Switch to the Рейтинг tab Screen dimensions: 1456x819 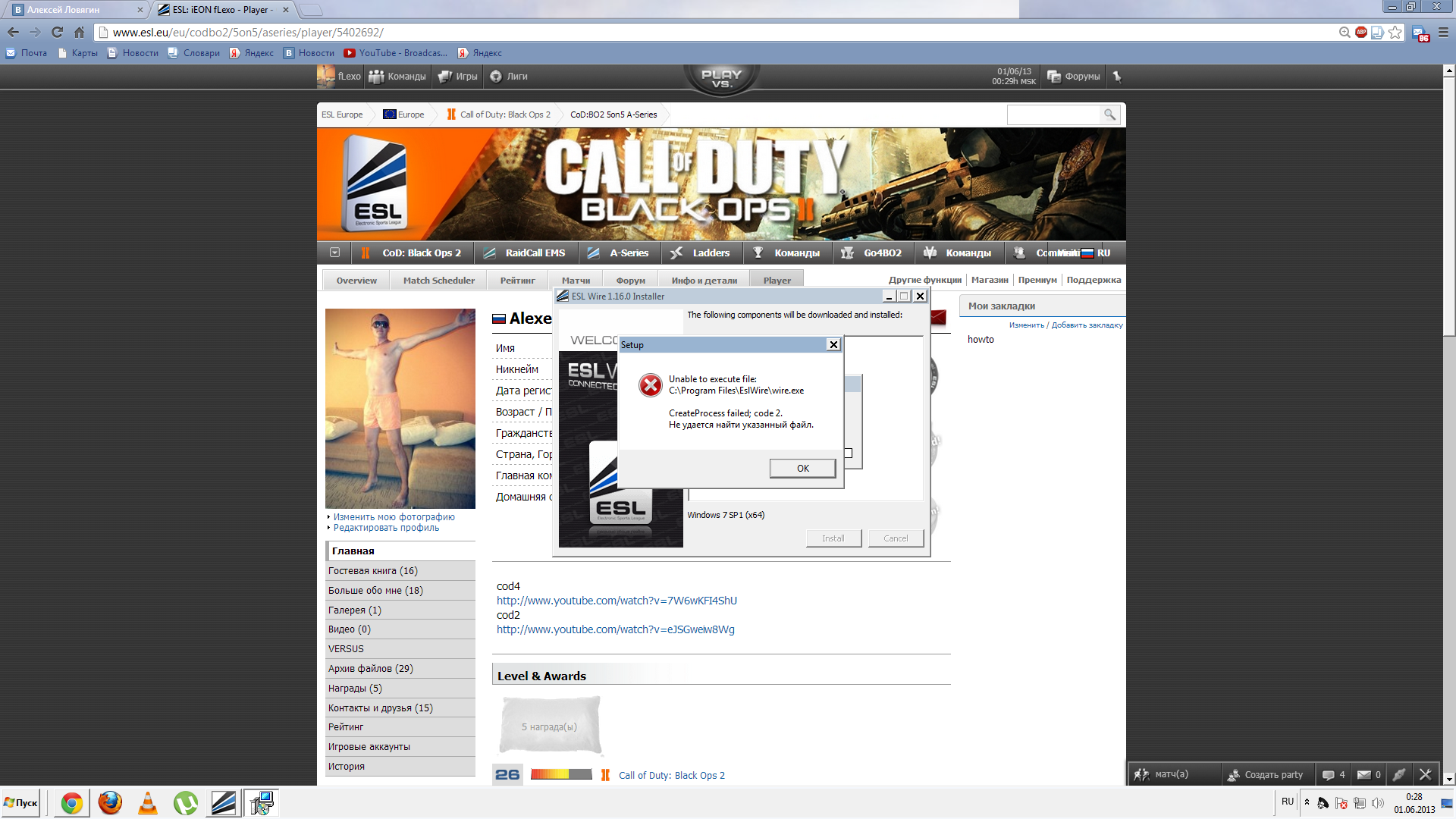517,281
